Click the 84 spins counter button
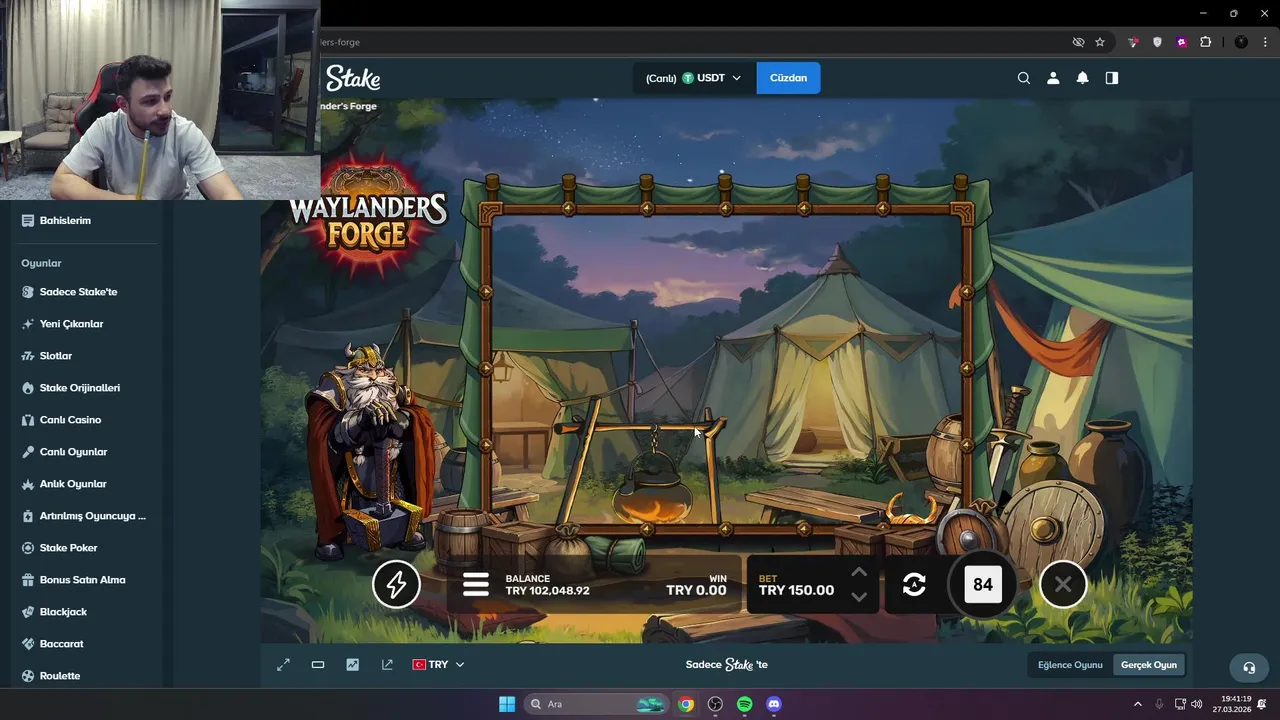Image resolution: width=1280 pixels, height=720 pixels. (x=983, y=585)
